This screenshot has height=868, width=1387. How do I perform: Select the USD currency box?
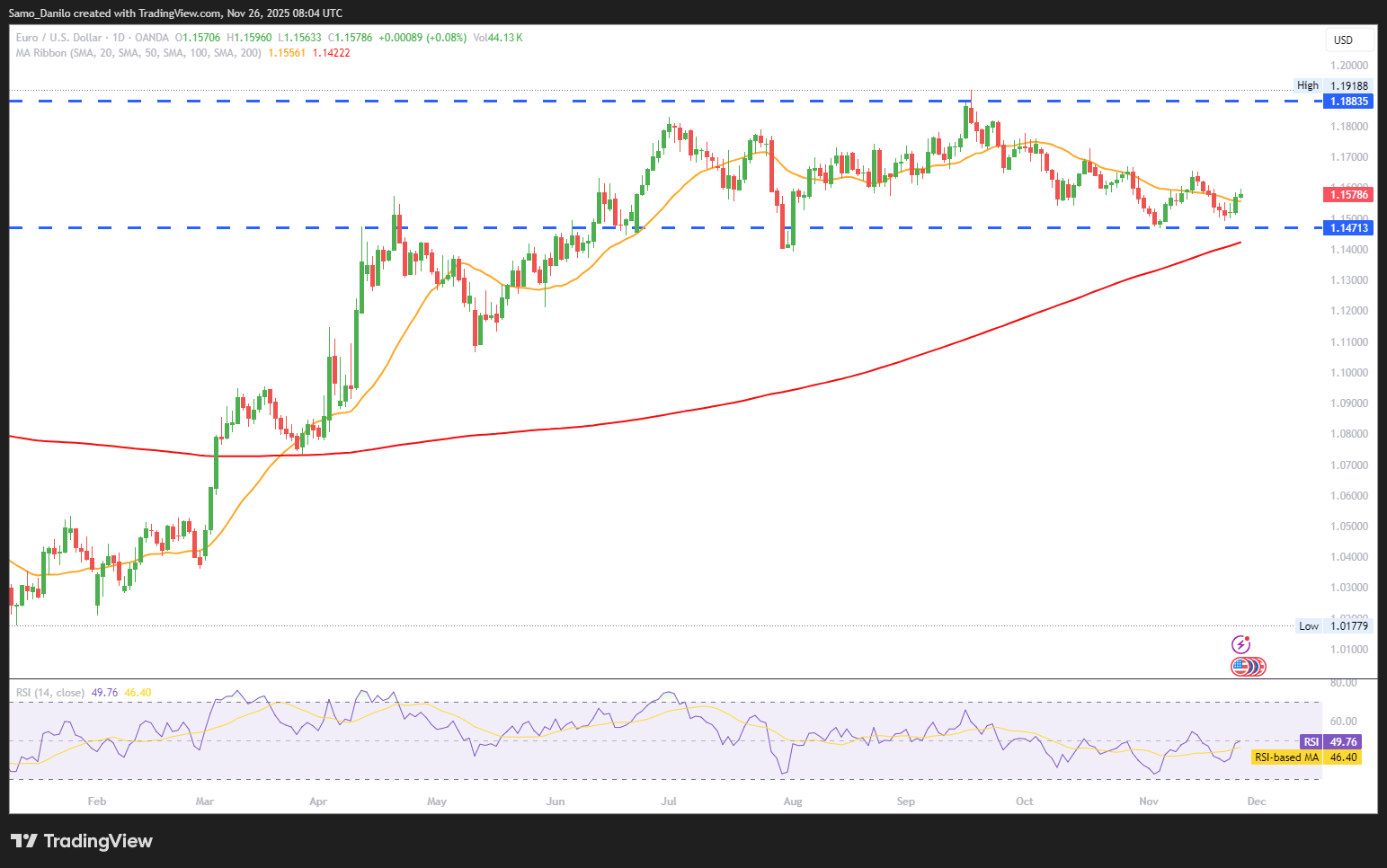[1349, 40]
